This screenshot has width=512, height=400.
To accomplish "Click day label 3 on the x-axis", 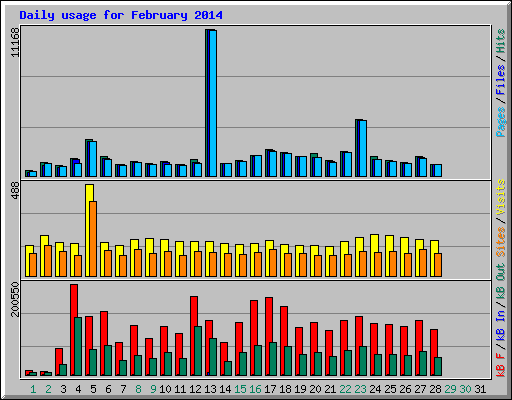I will pos(63,389).
